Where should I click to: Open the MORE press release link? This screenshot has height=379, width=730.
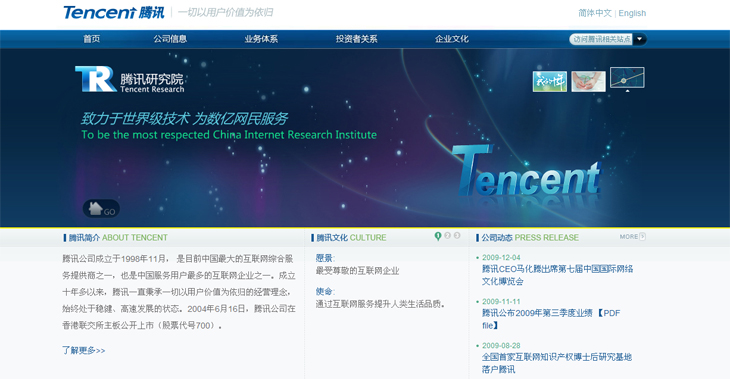pyautogui.click(x=632, y=237)
